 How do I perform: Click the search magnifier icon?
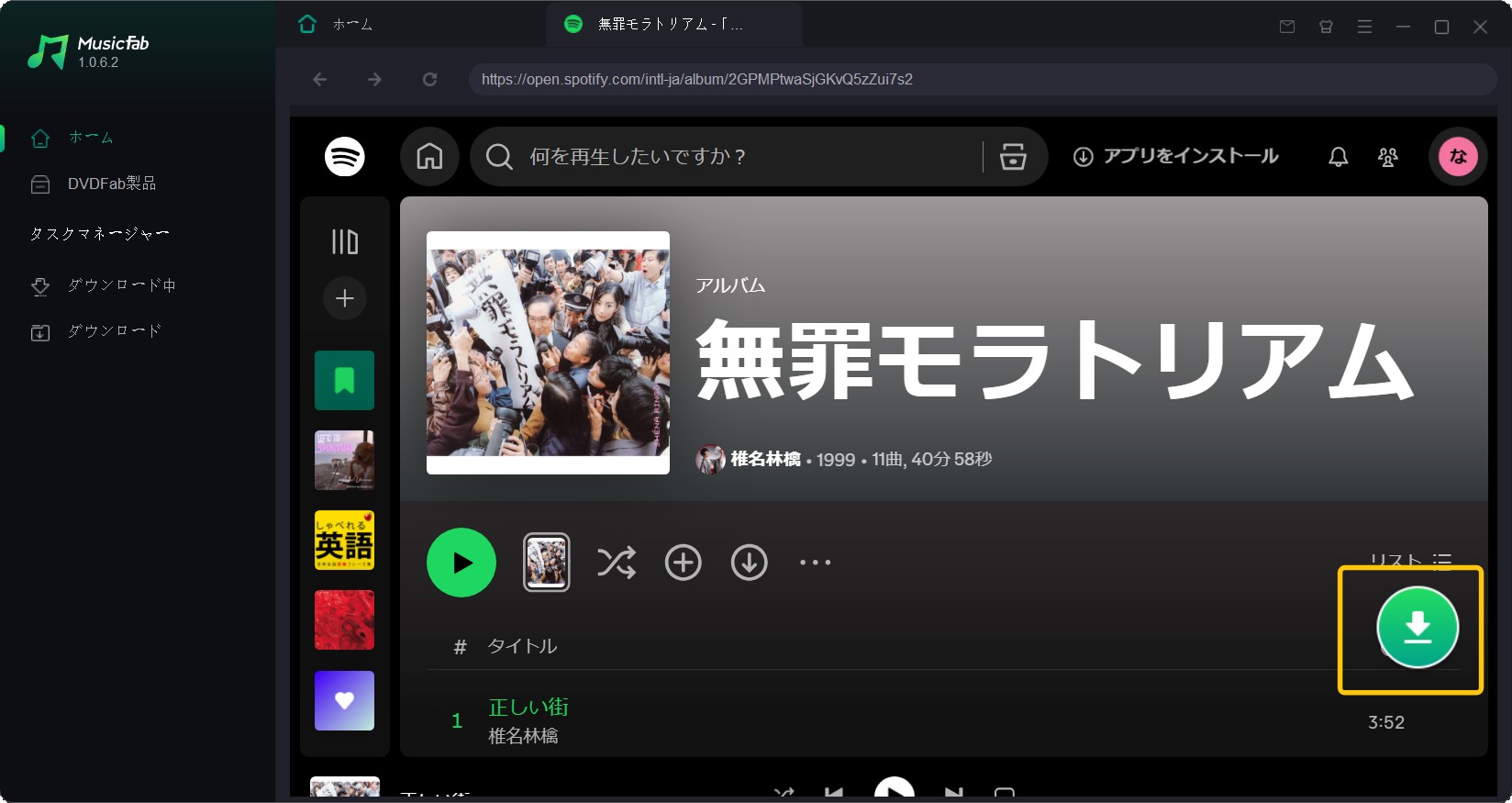click(499, 157)
